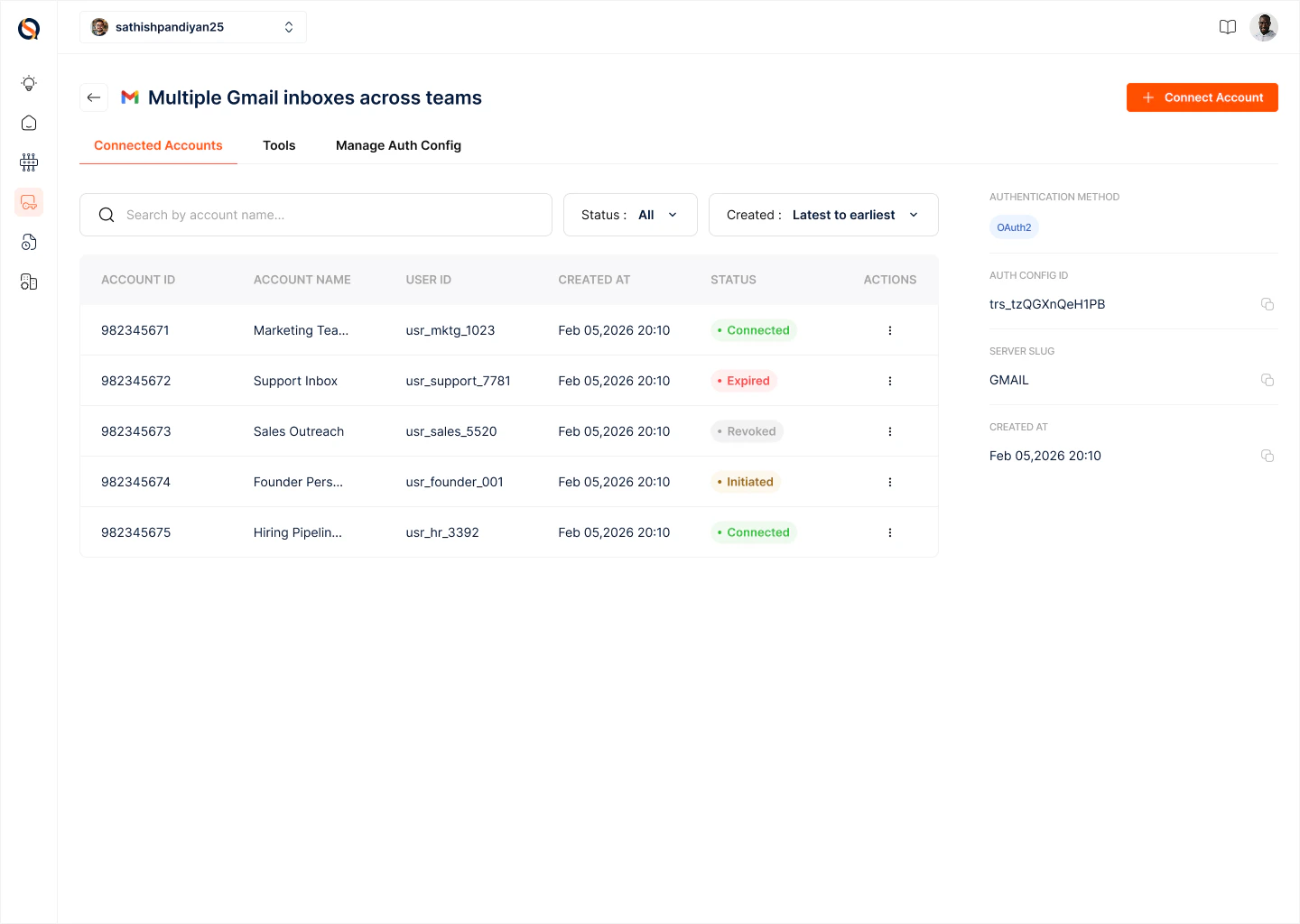1300x924 pixels.
Task: Click the Status column header
Action: click(x=733, y=280)
